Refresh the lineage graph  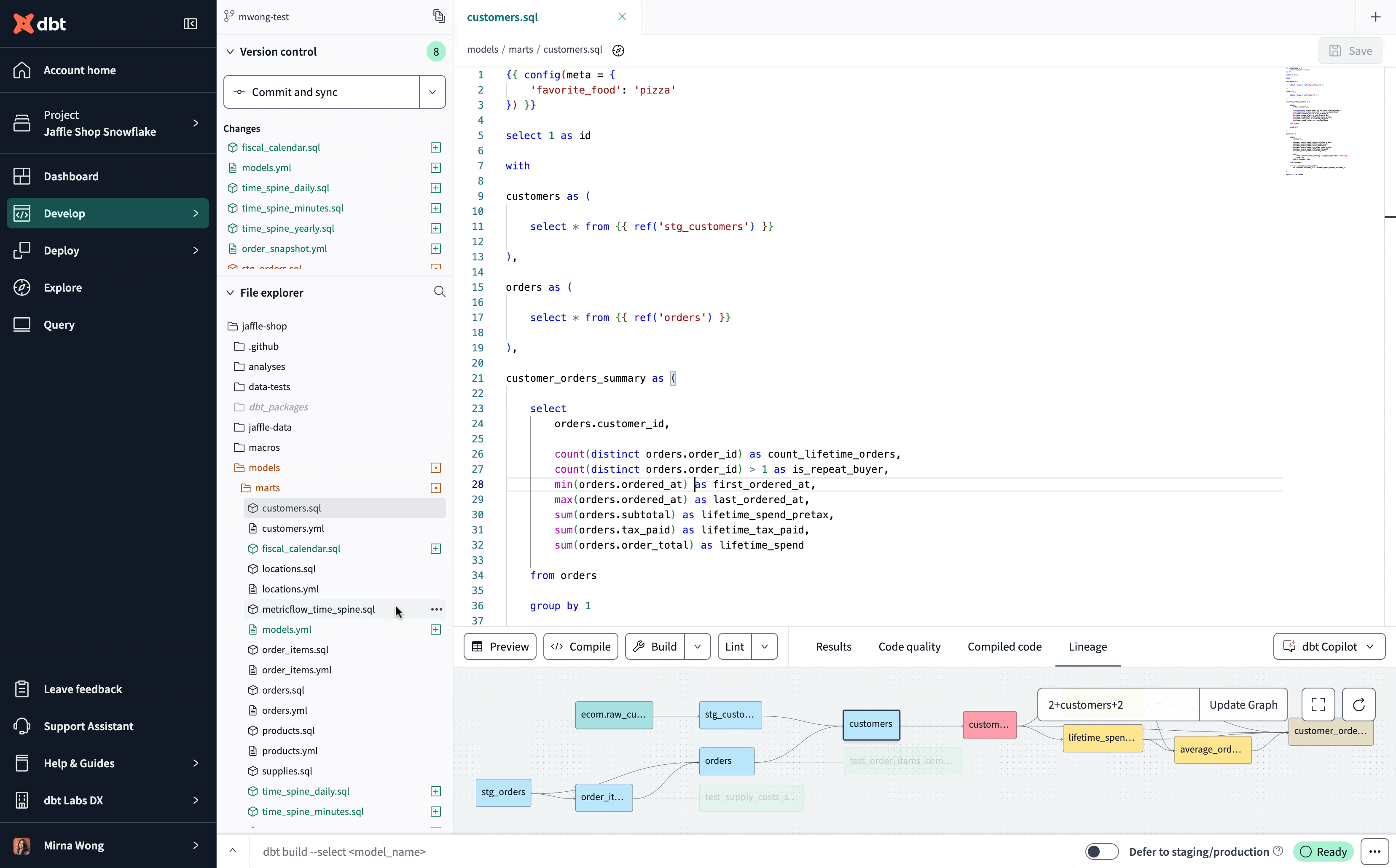click(x=1358, y=705)
